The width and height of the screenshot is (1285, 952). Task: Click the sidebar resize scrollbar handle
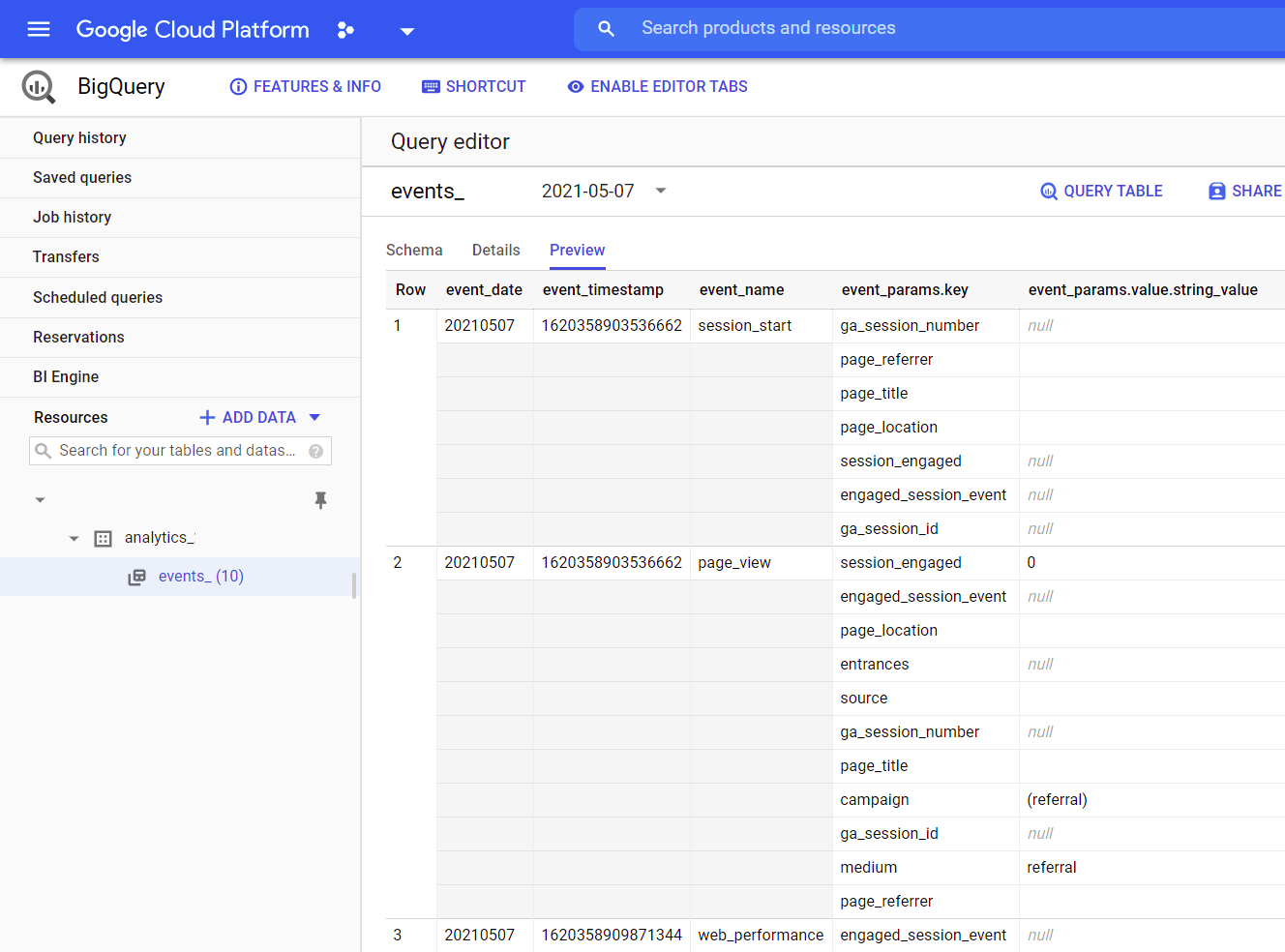pos(354,585)
